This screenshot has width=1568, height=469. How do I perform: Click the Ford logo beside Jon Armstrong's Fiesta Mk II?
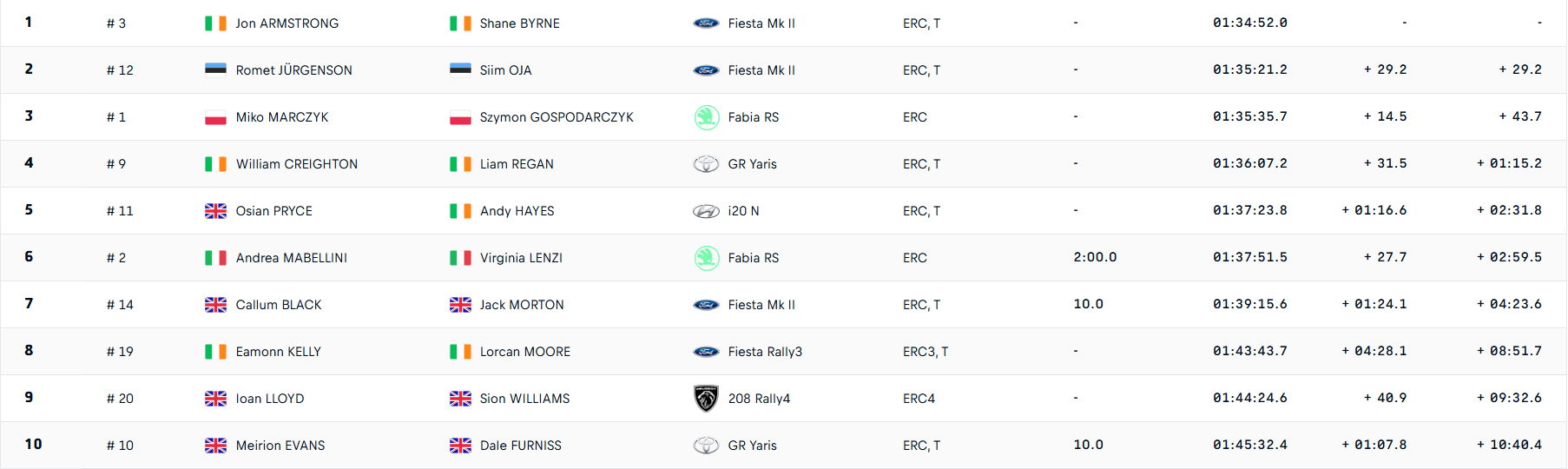point(706,23)
